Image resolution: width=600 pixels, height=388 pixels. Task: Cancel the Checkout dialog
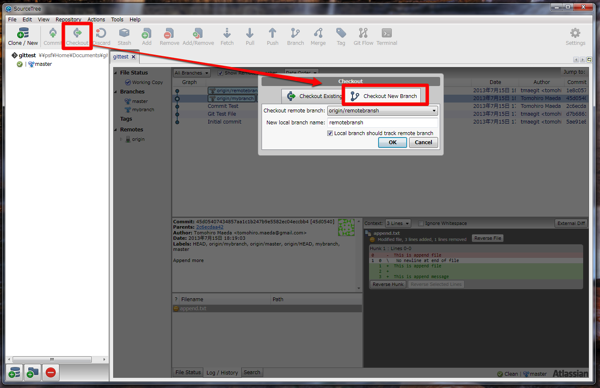click(x=423, y=142)
